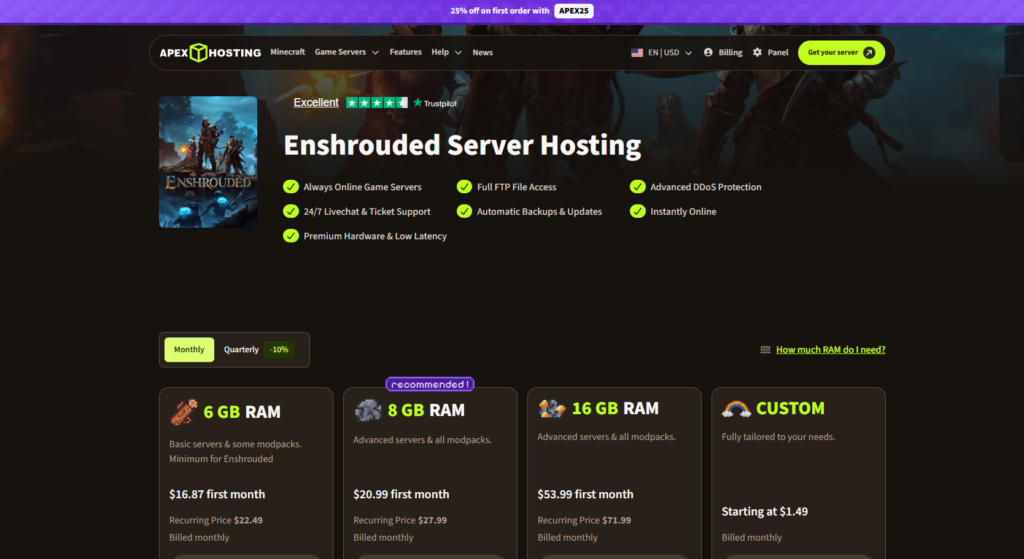The image size is (1024, 559).
Task: Click the APEX25 promo code badge
Action: pos(574,11)
